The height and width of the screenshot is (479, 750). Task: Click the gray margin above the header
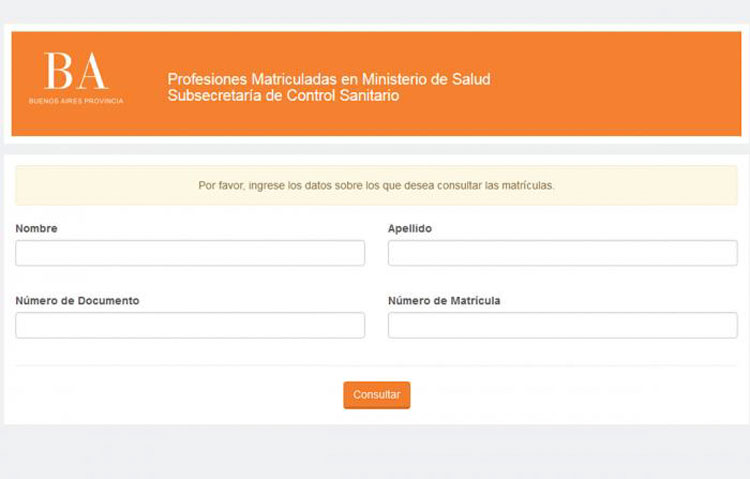[x=375, y=11]
